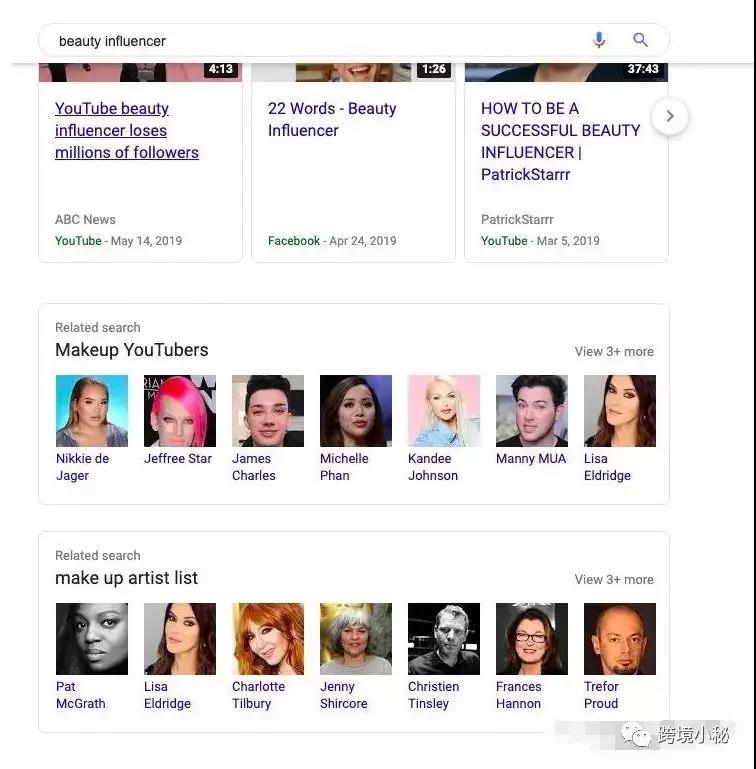This screenshot has width=756, height=769.
Task: Select Michelle Phan thumbnail
Action: click(x=356, y=411)
